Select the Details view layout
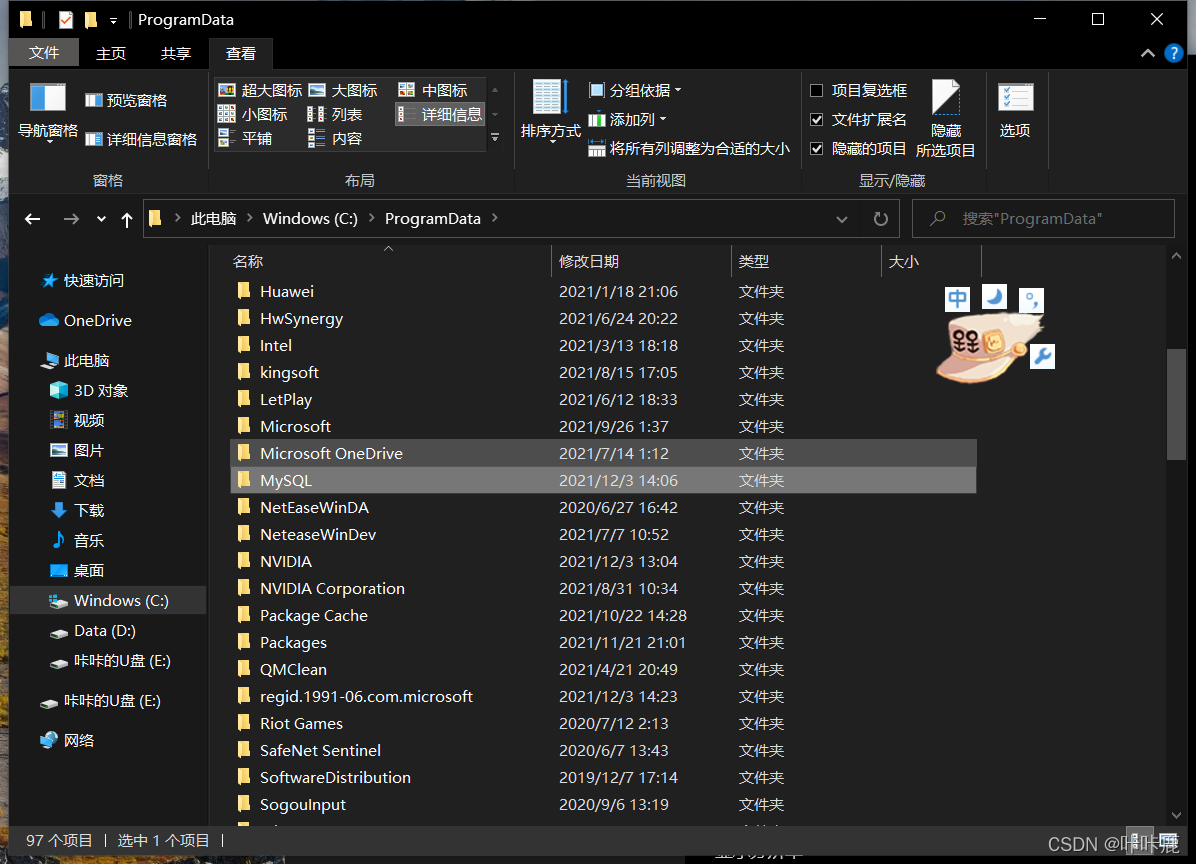 [x=440, y=114]
